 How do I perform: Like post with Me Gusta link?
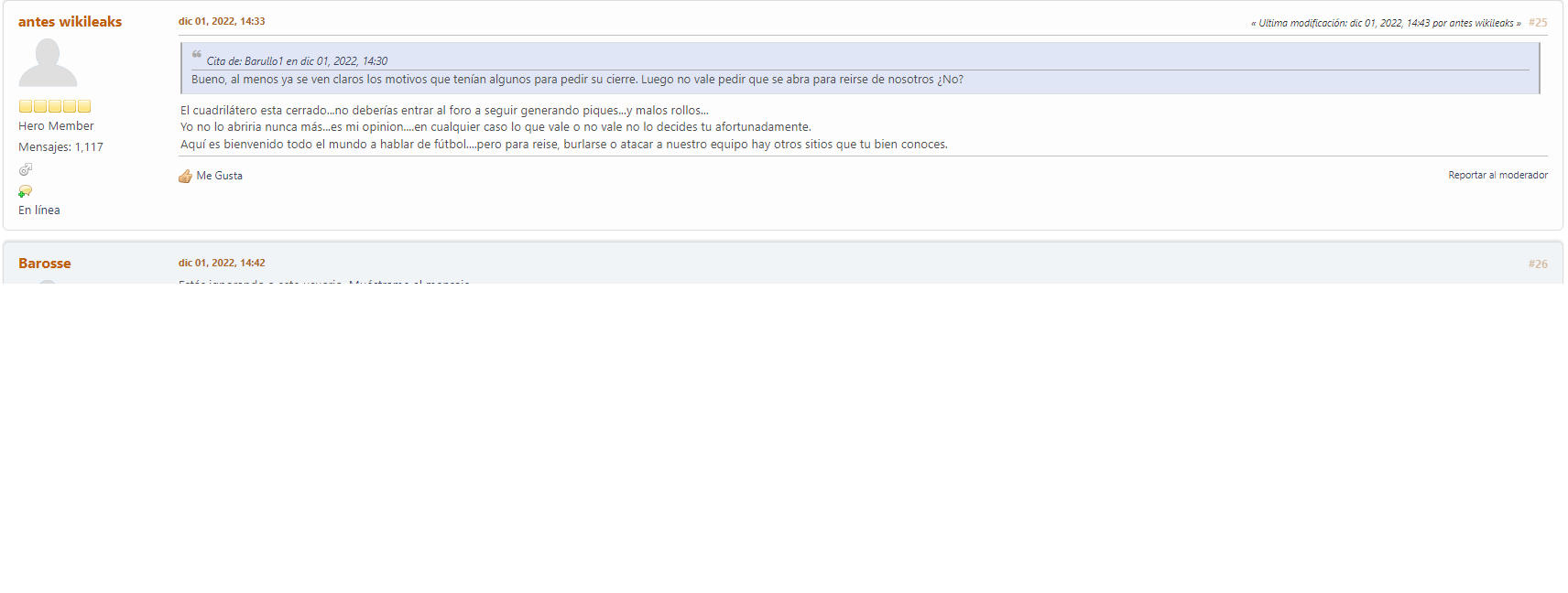[x=219, y=176]
